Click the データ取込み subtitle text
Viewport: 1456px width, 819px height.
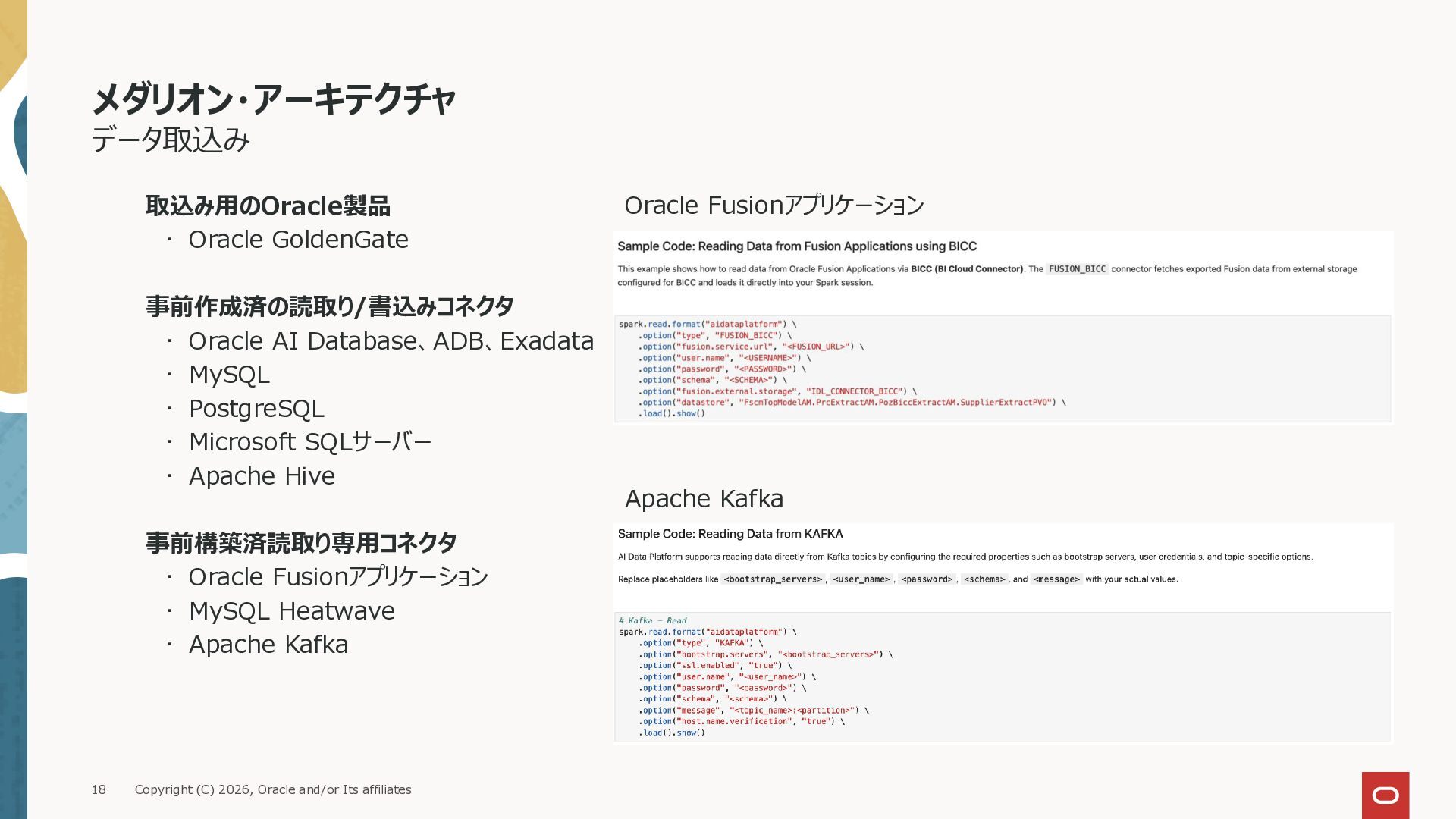click(x=171, y=140)
